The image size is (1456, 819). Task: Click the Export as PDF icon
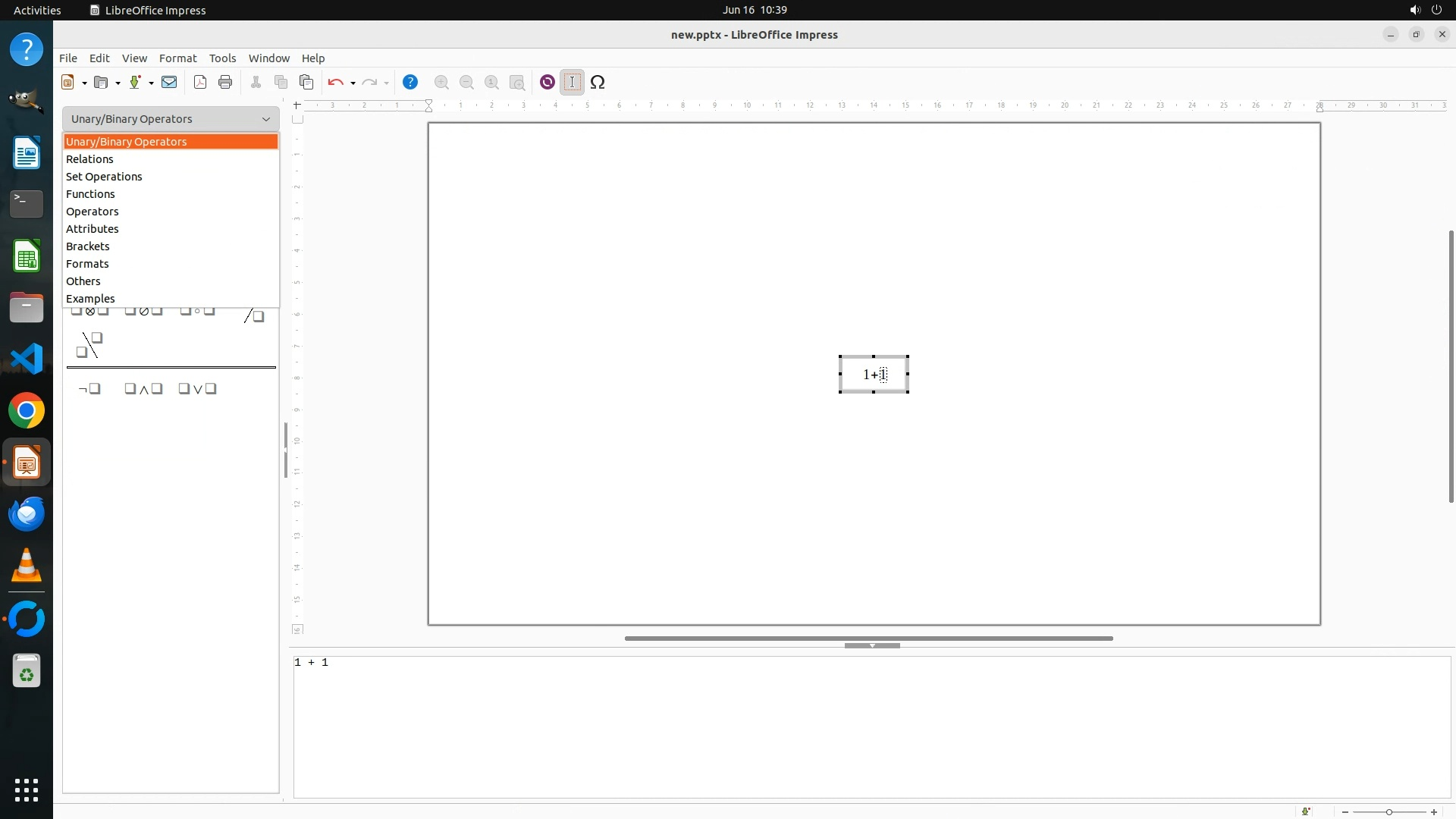tap(200, 83)
